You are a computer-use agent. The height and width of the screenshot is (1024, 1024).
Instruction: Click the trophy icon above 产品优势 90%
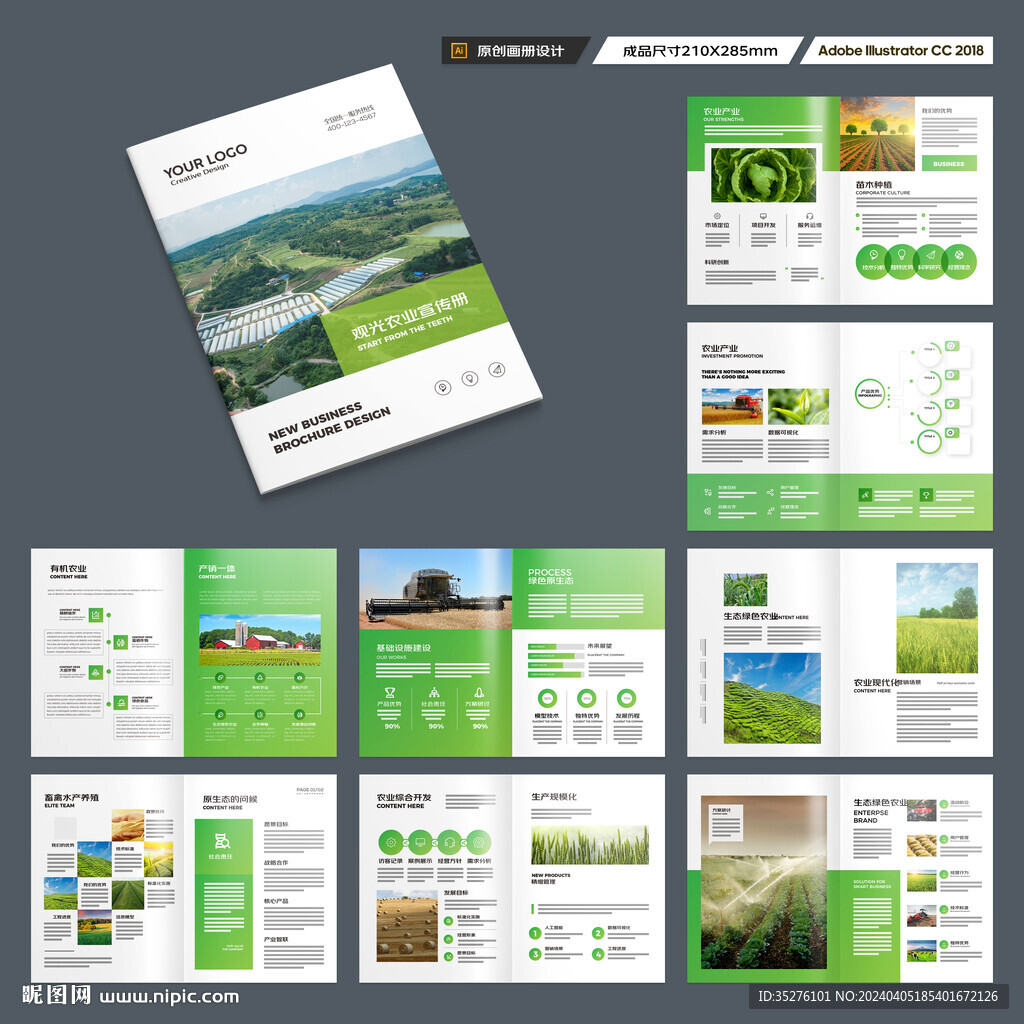pos(390,692)
